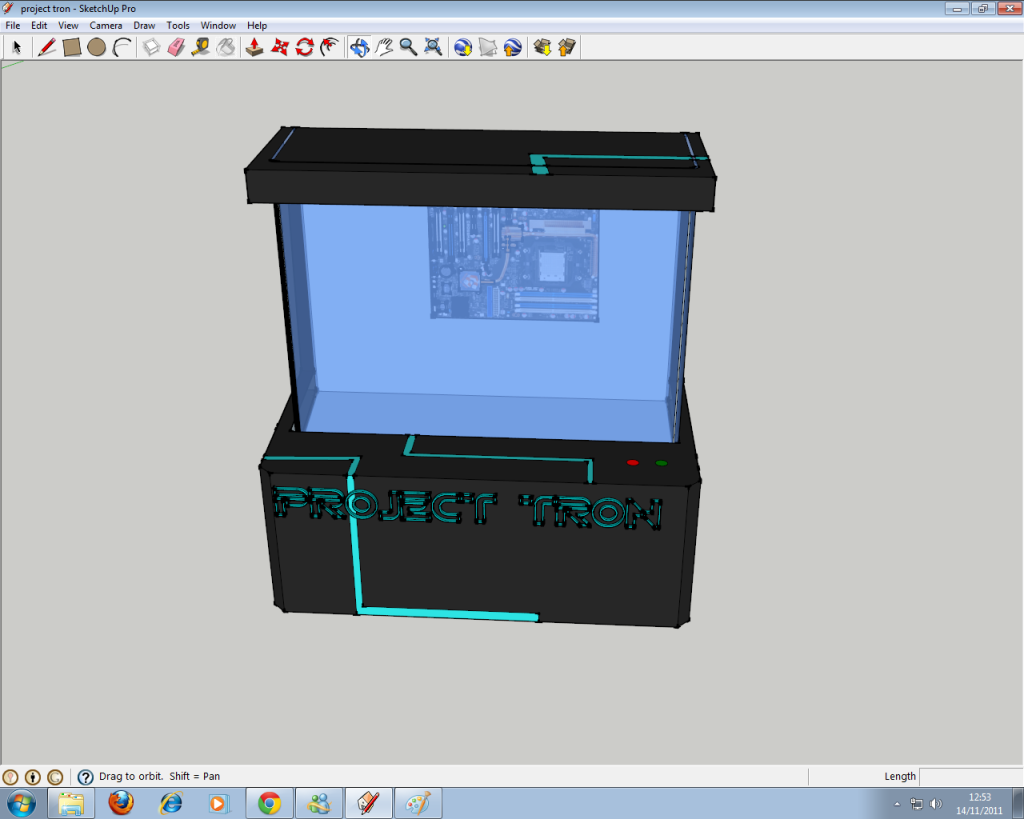1024x819 pixels.
Task: Open the Camera menu
Action: [x=105, y=25]
